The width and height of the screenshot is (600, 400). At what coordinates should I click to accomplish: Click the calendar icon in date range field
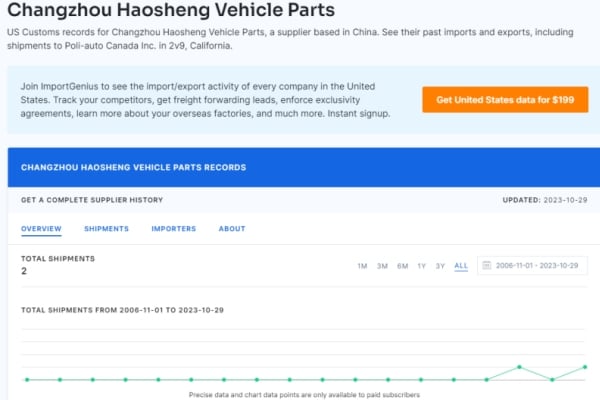tap(486, 265)
